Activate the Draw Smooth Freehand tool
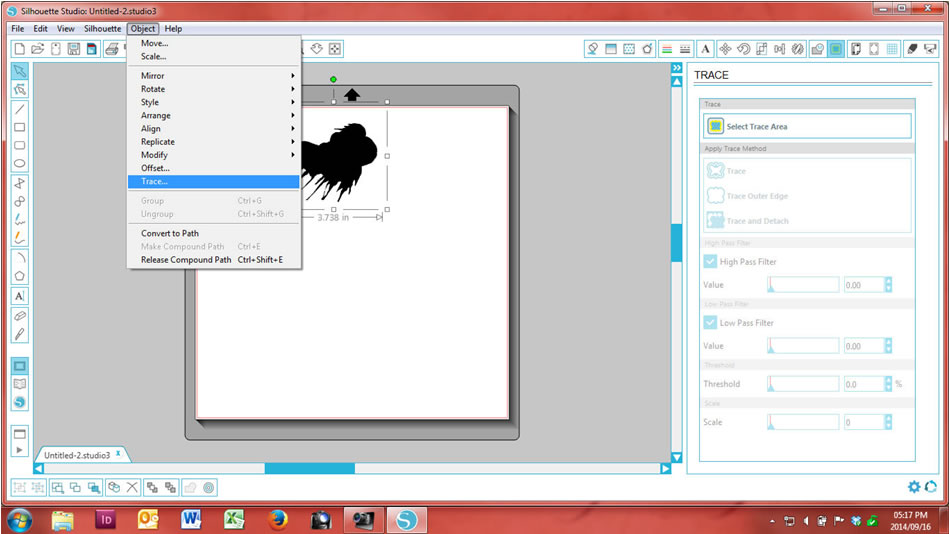The width and height of the screenshot is (949, 534). pos(19,238)
